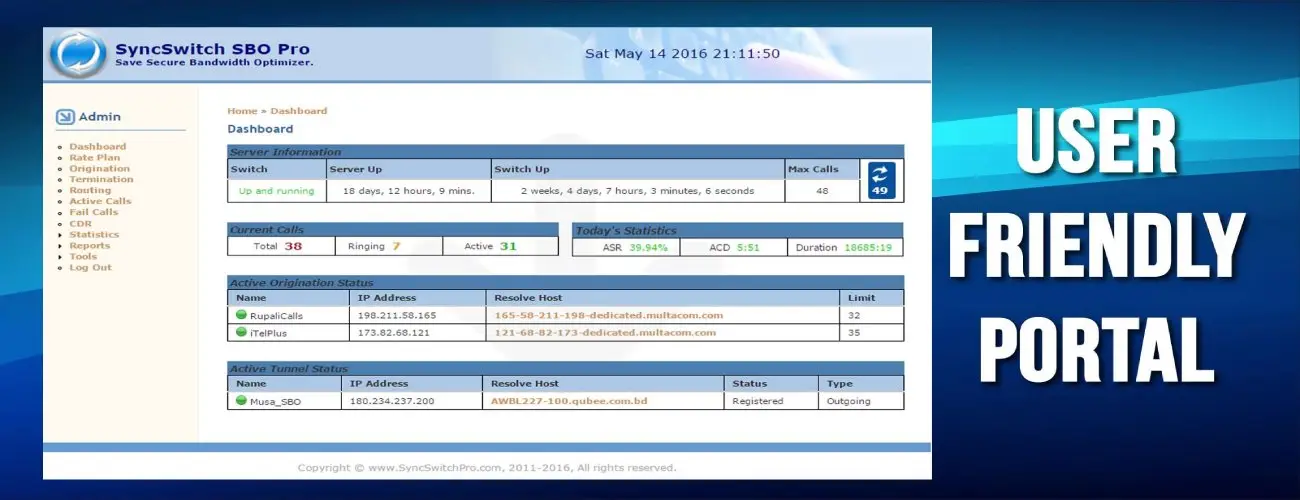Image resolution: width=1300 pixels, height=500 pixels.
Task: Click the iTelPlus origination name
Action: click(x=269, y=333)
